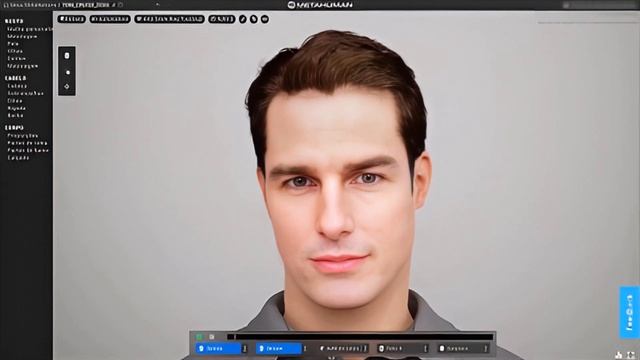640x360 pixels.
Task: Click the last round icon in top toolbar
Action: (x=264, y=19)
